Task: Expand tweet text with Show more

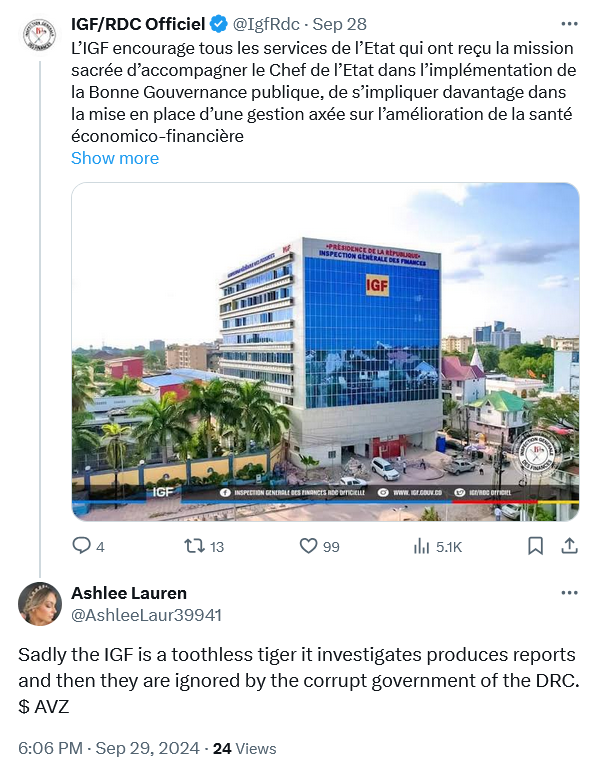Action: (115, 158)
